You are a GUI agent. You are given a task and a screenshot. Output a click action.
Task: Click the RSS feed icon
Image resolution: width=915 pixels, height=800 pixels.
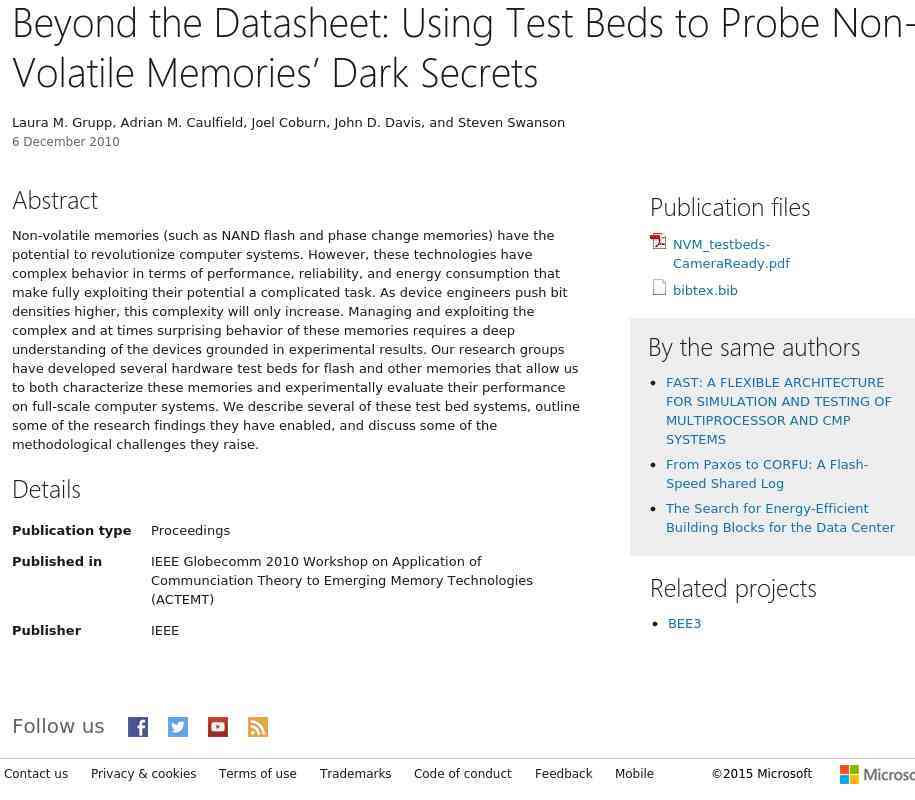258,727
